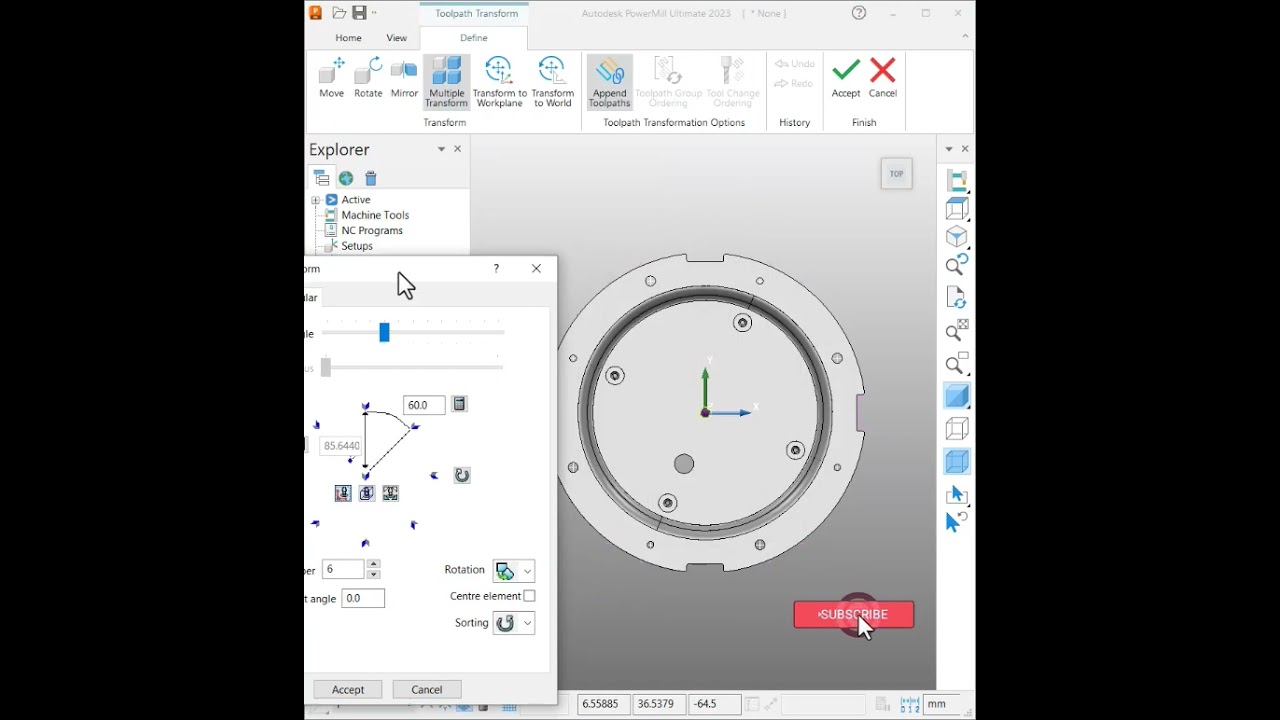Decrease number of copies with down stepper
Screen dimensions: 1280x720
pos(373,574)
